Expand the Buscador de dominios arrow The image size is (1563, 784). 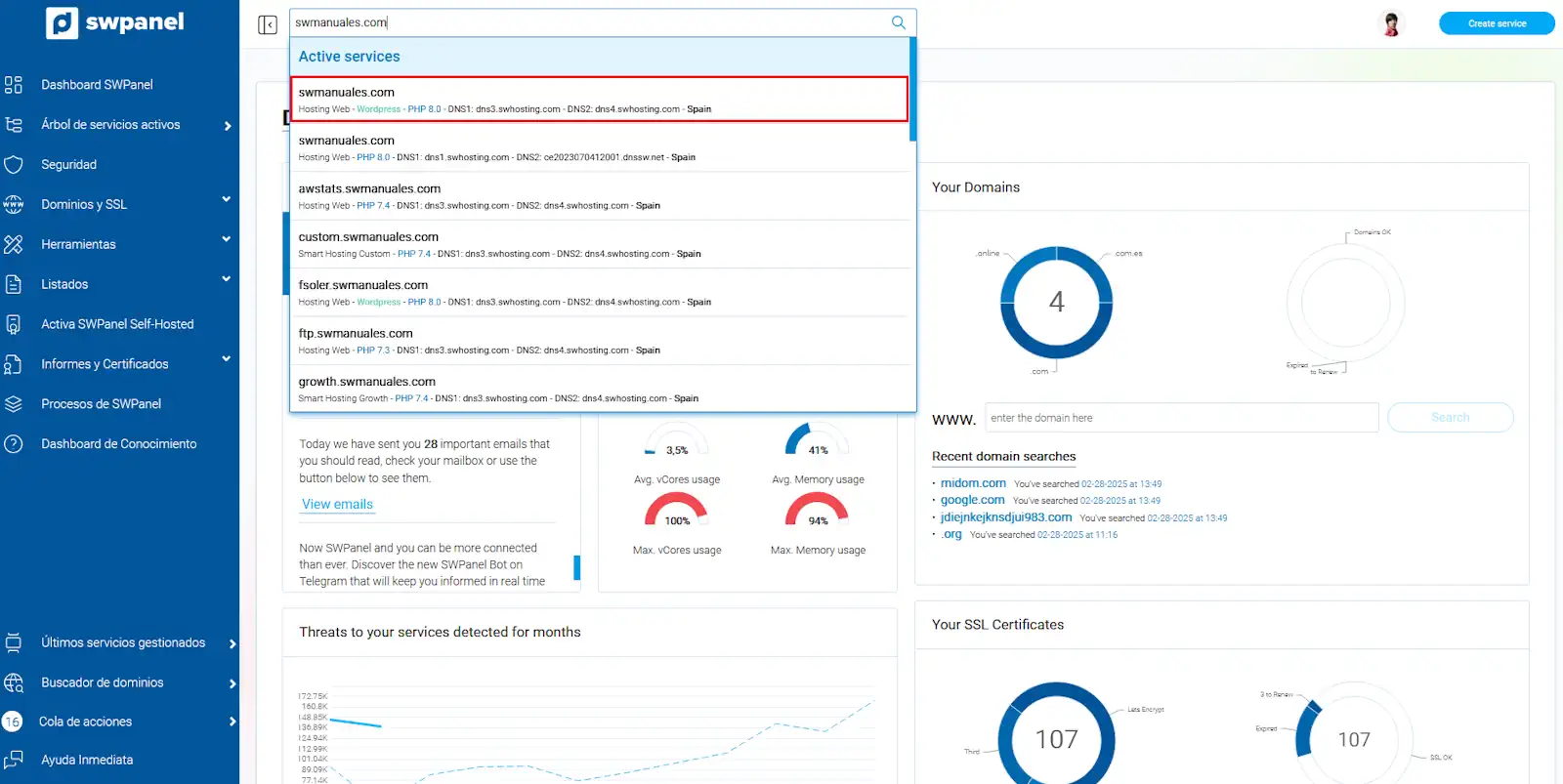coord(232,684)
